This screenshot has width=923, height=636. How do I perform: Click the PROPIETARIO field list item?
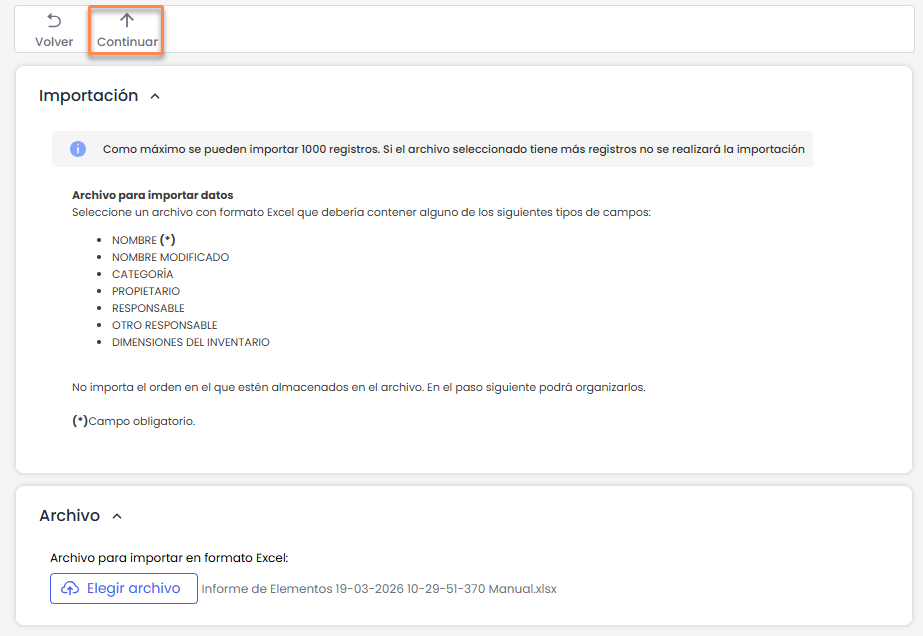point(146,291)
